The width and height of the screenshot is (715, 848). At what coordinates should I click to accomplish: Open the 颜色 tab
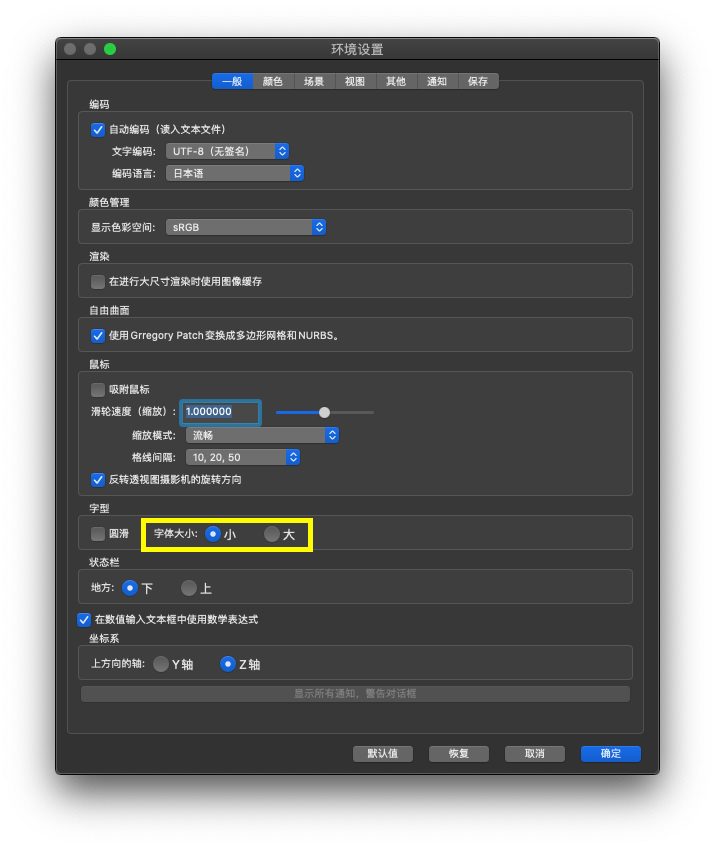273,81
